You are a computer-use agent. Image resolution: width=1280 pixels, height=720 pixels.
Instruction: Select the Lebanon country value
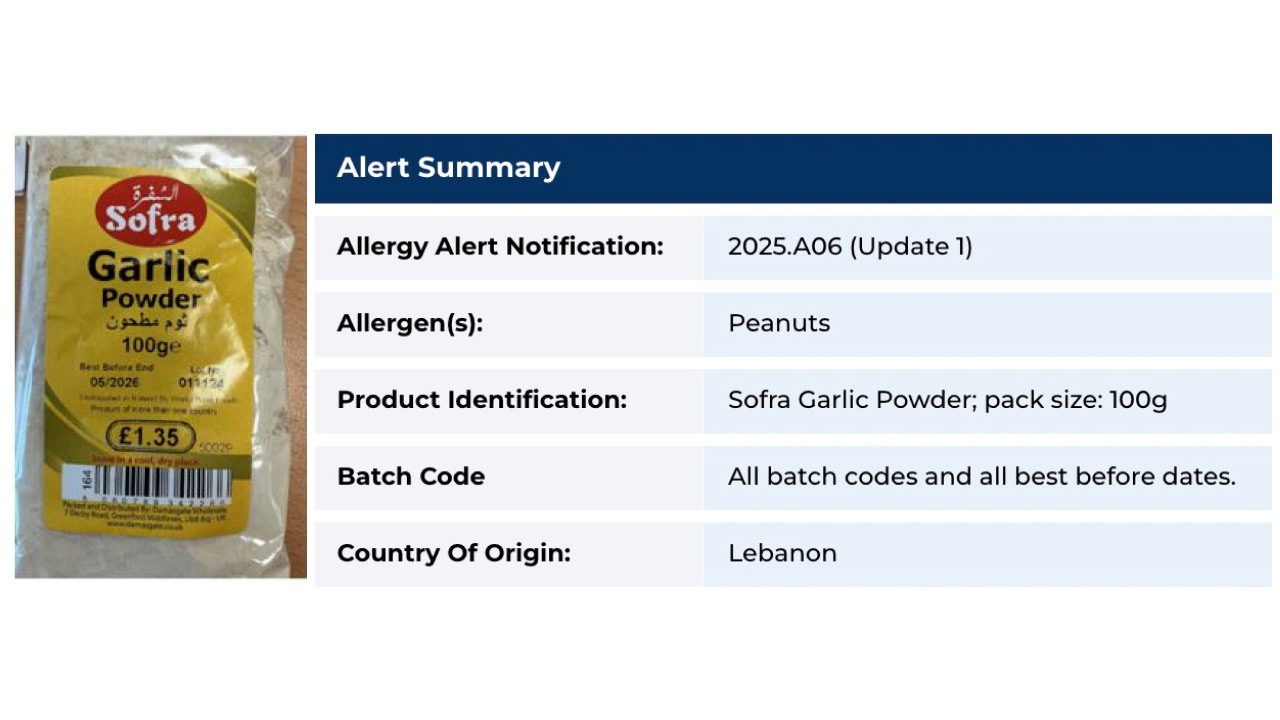point(782,553)
